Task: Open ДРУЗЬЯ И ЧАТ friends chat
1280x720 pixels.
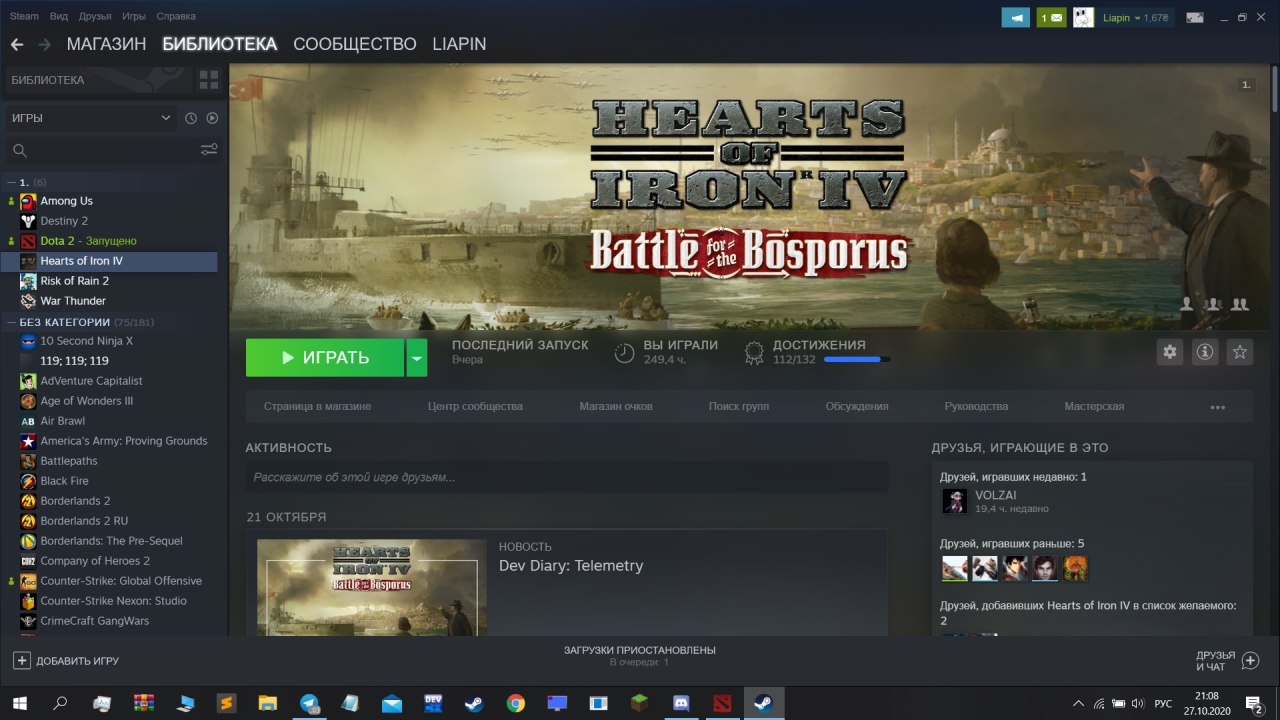Action: click(x=1227, y=661)
